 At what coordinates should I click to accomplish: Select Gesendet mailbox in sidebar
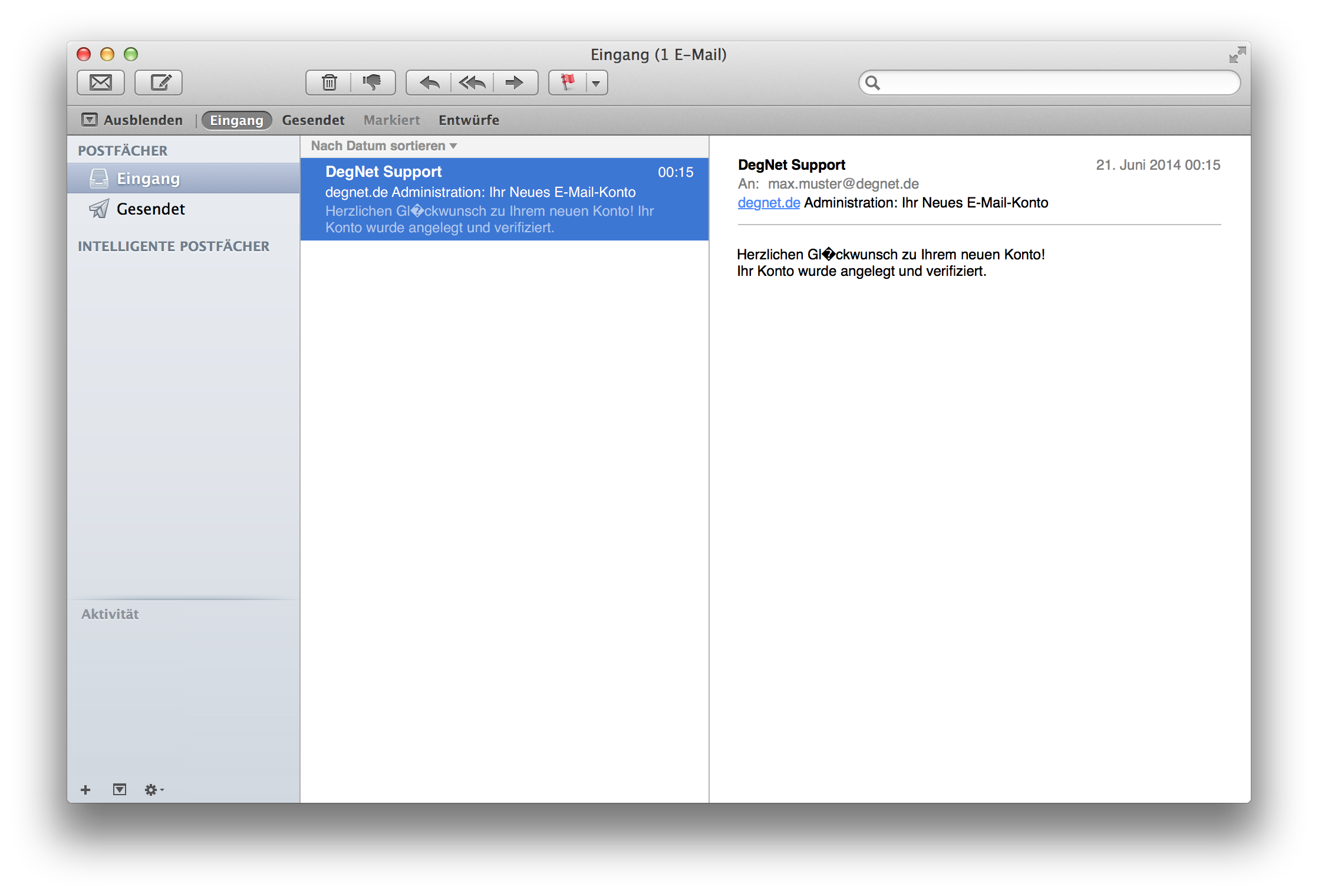[150, 209]
